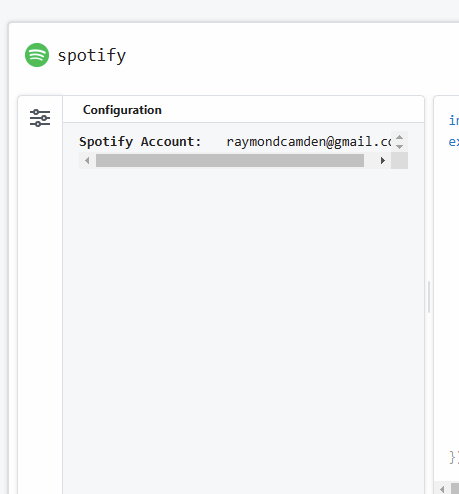Viewport: 459px width, 494px height.
Task: Click the code panel bottom scrollbar thumb
Action: tap(455, 489)
